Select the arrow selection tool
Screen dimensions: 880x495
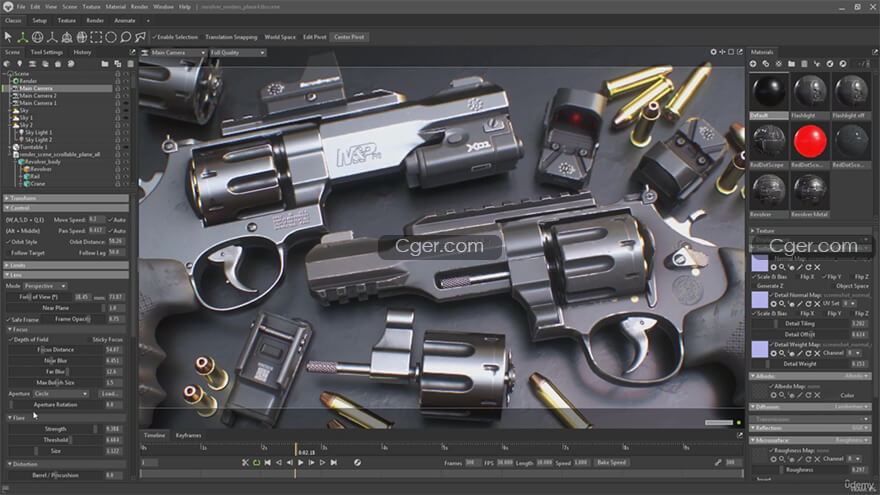pos(8,37)
